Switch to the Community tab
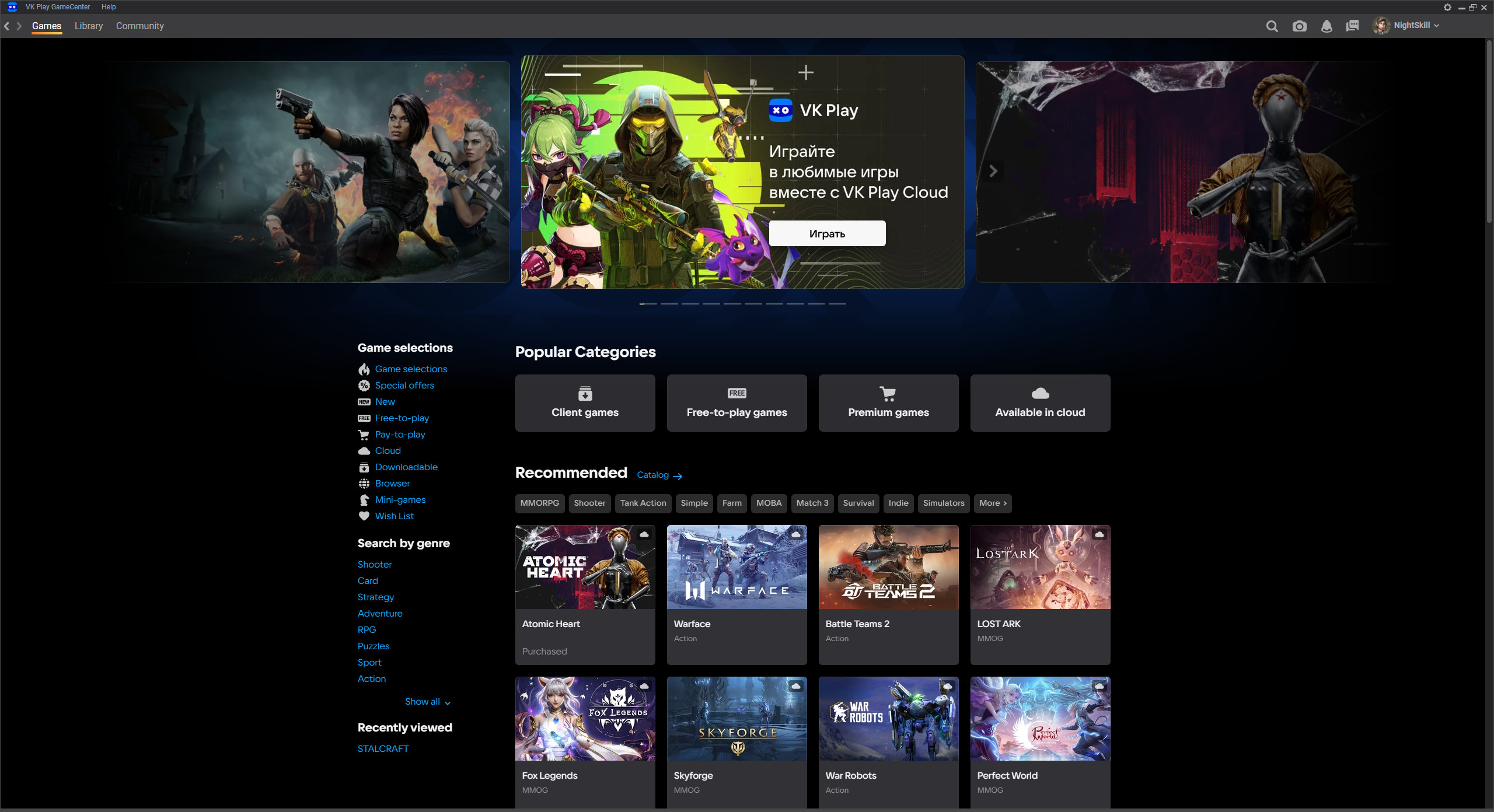This screenshot has width=1494, height=812. (x=140, y=26)
